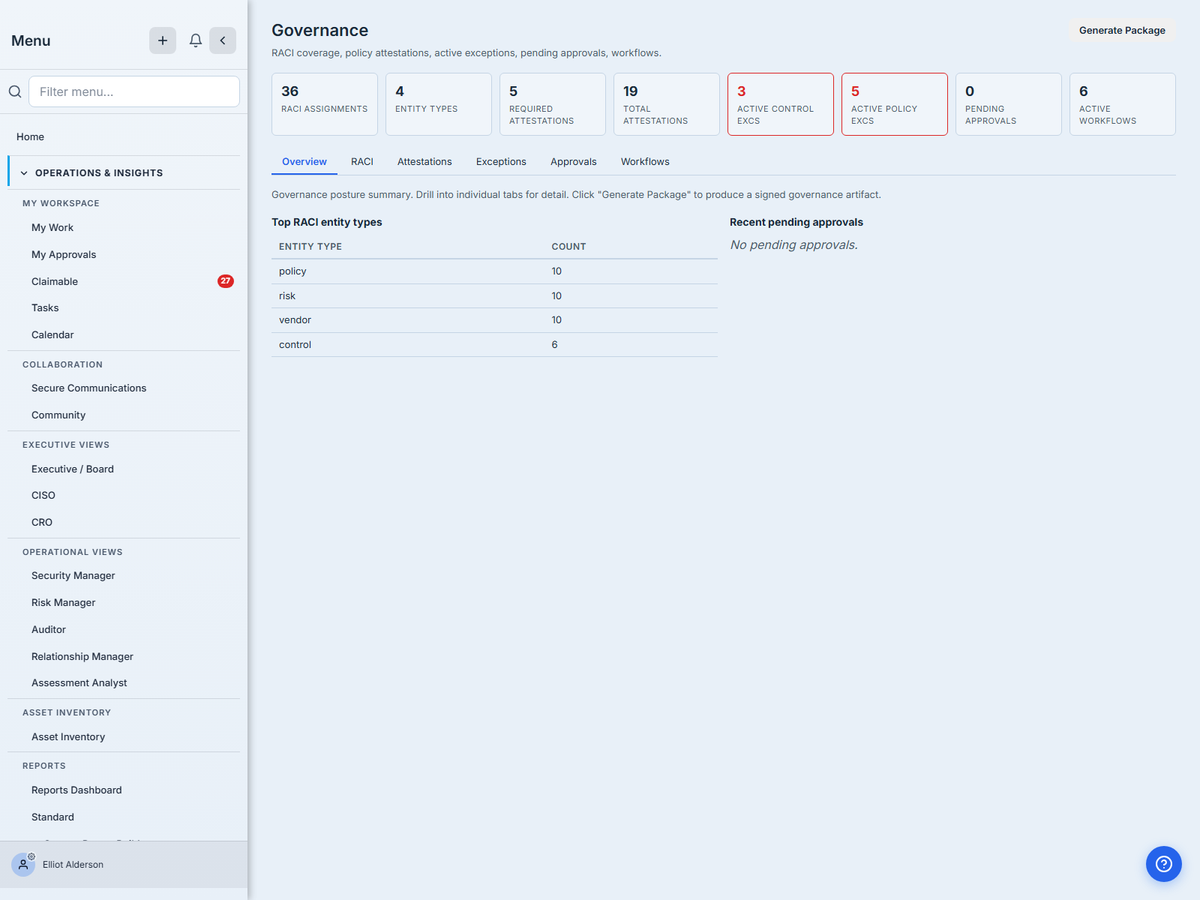Click the Total Attestations card
This screenshot has height=900, width=1200.
pos(667,104)
